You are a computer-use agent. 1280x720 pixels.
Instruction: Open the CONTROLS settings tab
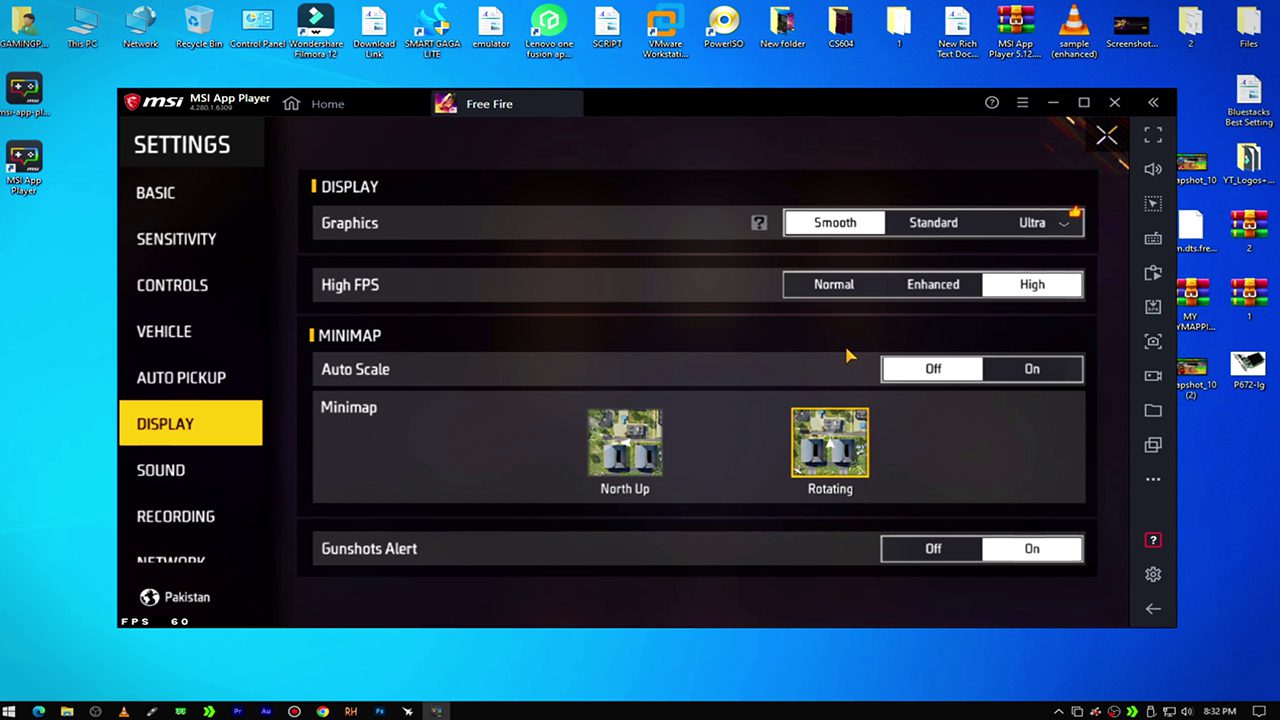pyautogui.click(x=172, y=285)
